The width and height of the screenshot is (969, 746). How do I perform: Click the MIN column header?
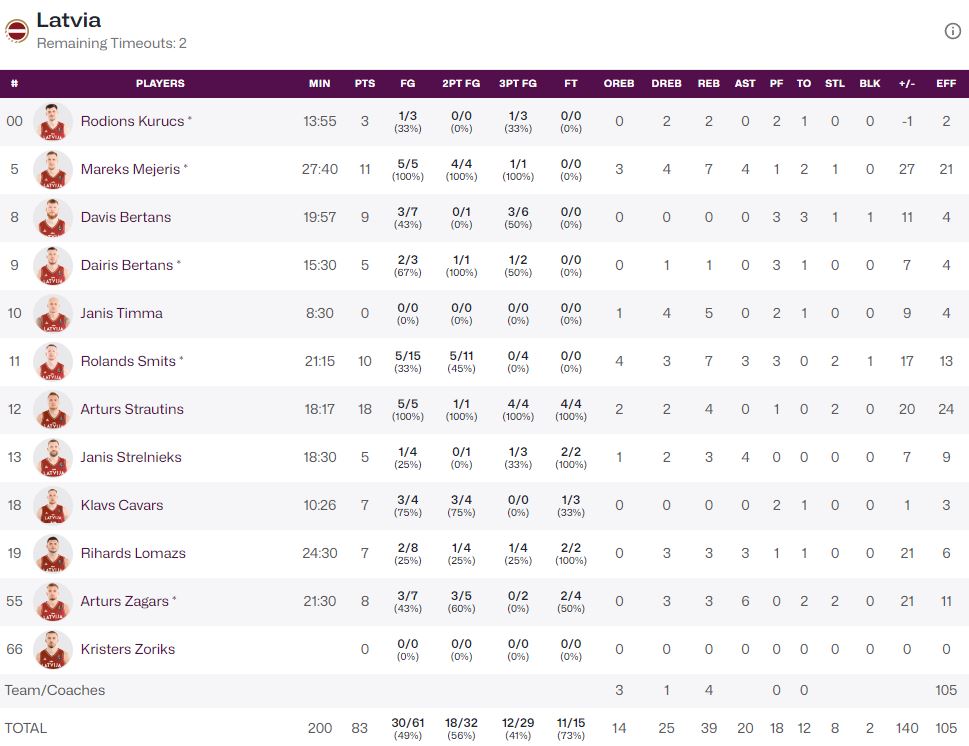pos(319,84)
